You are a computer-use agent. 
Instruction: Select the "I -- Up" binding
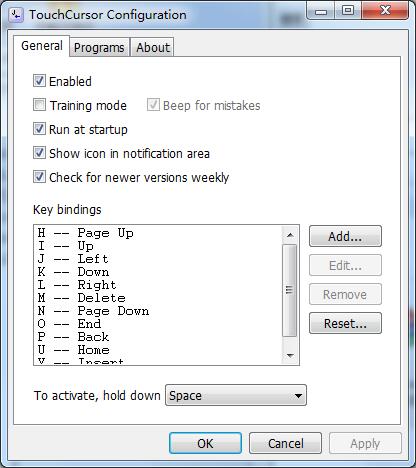157,246
